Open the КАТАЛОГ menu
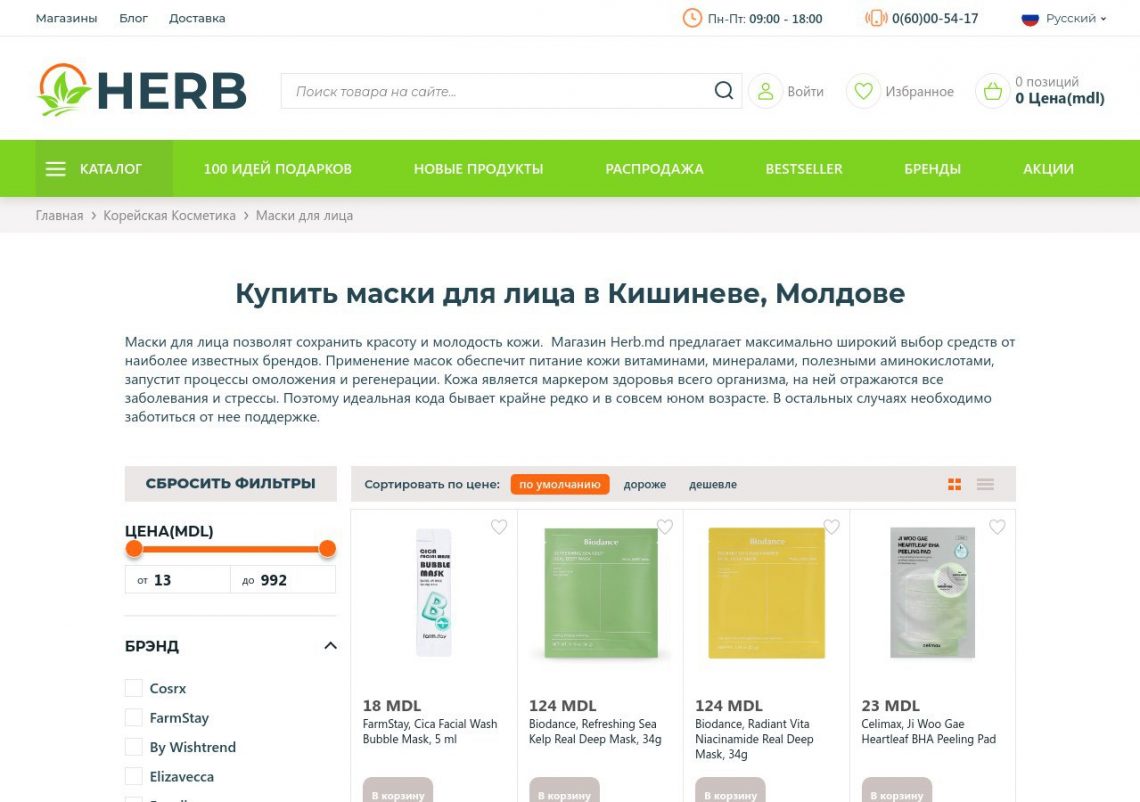Image resolution: width=1140 pixels, height=802 pixels. click(104, 169)
